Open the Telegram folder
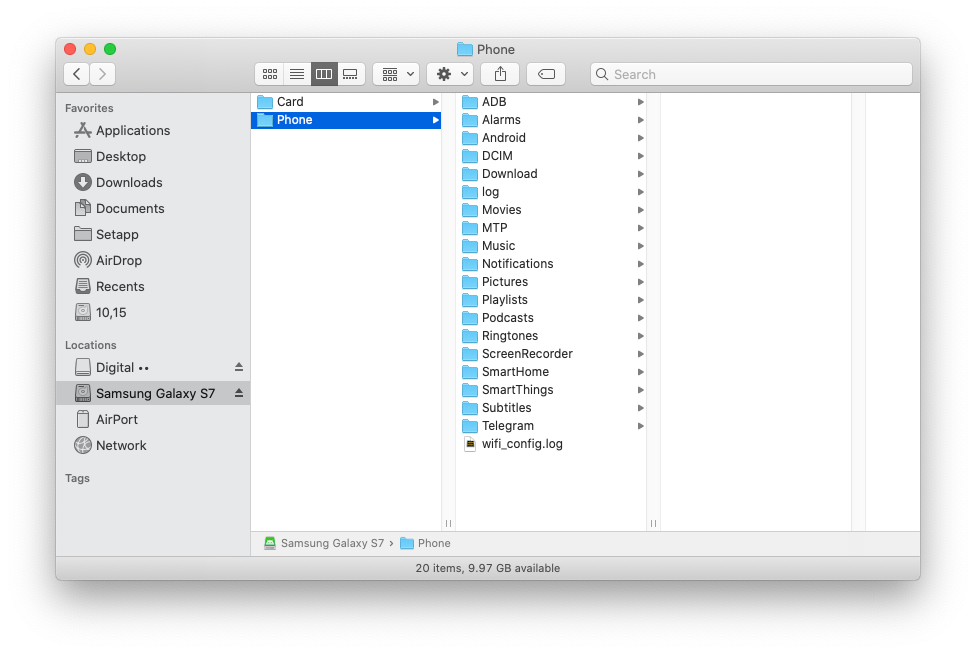 coord(551,426)
